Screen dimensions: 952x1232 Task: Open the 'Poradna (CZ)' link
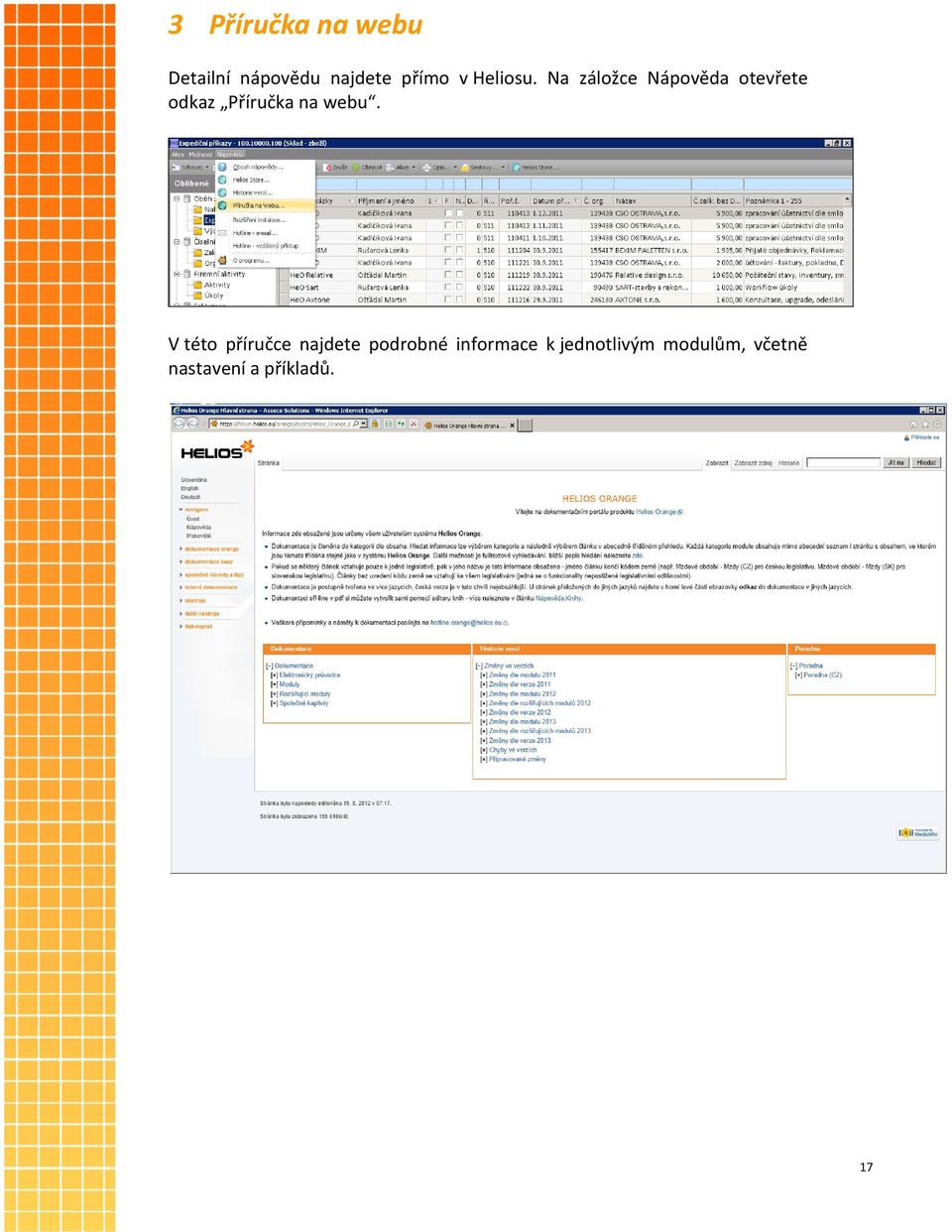pyautogui.click(x=822, y=675)
